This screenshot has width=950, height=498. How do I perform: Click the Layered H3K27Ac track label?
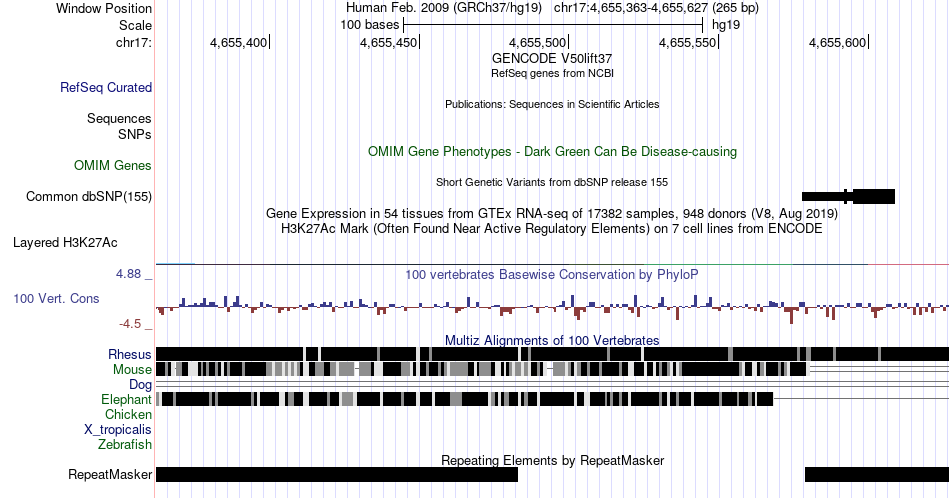pos(65,242)
